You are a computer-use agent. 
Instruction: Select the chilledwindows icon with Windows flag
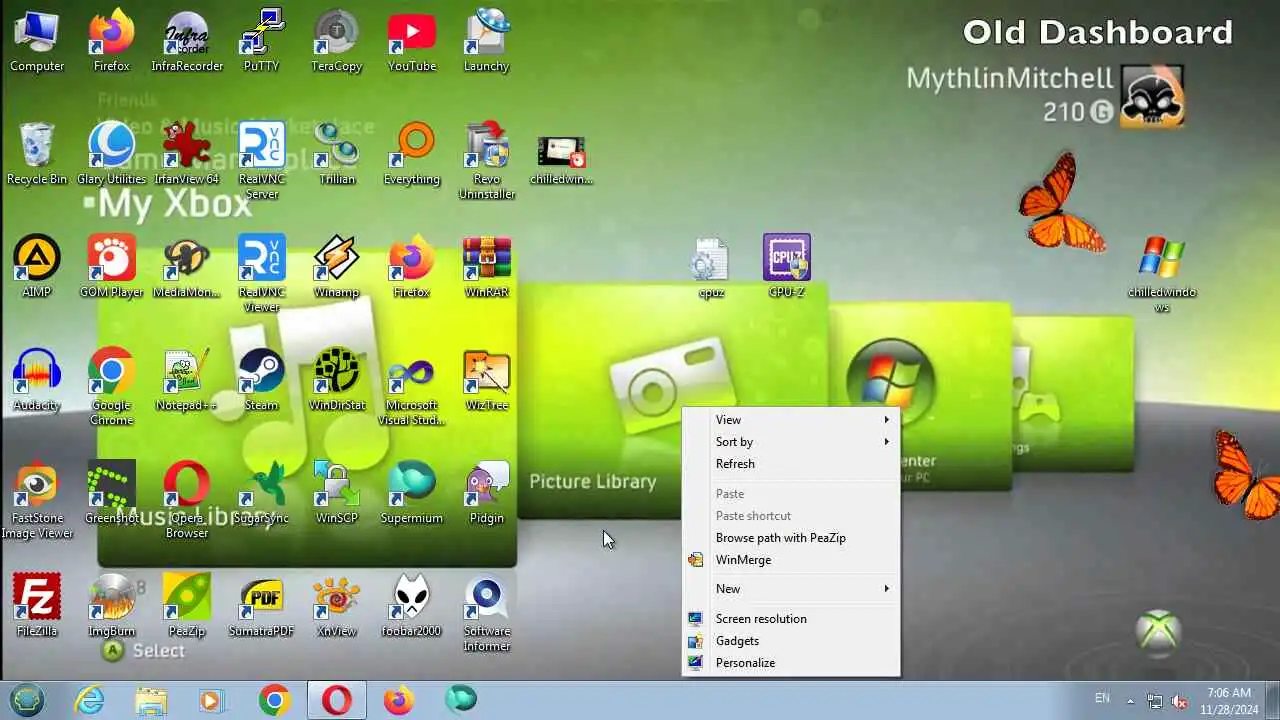point(1162,274)
